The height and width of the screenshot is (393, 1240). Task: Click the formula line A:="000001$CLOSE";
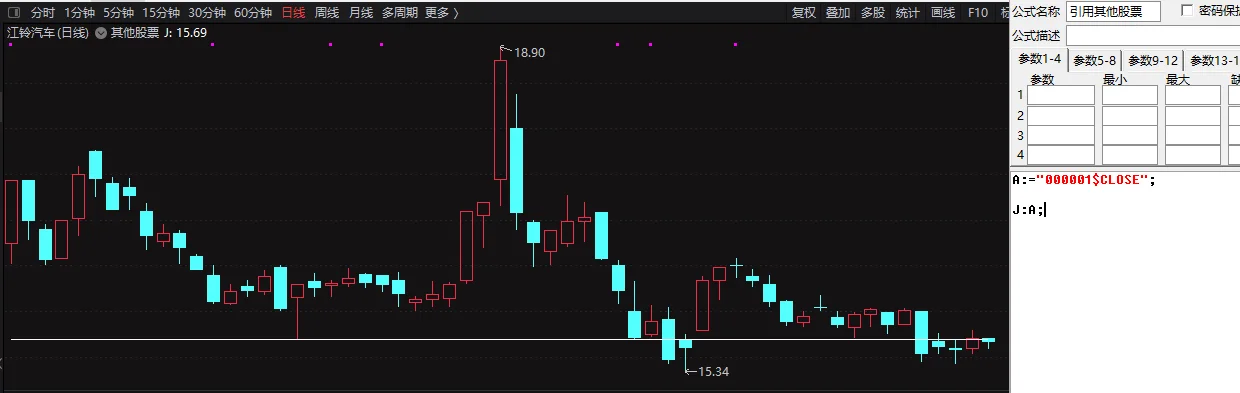tap(1084, 180)
